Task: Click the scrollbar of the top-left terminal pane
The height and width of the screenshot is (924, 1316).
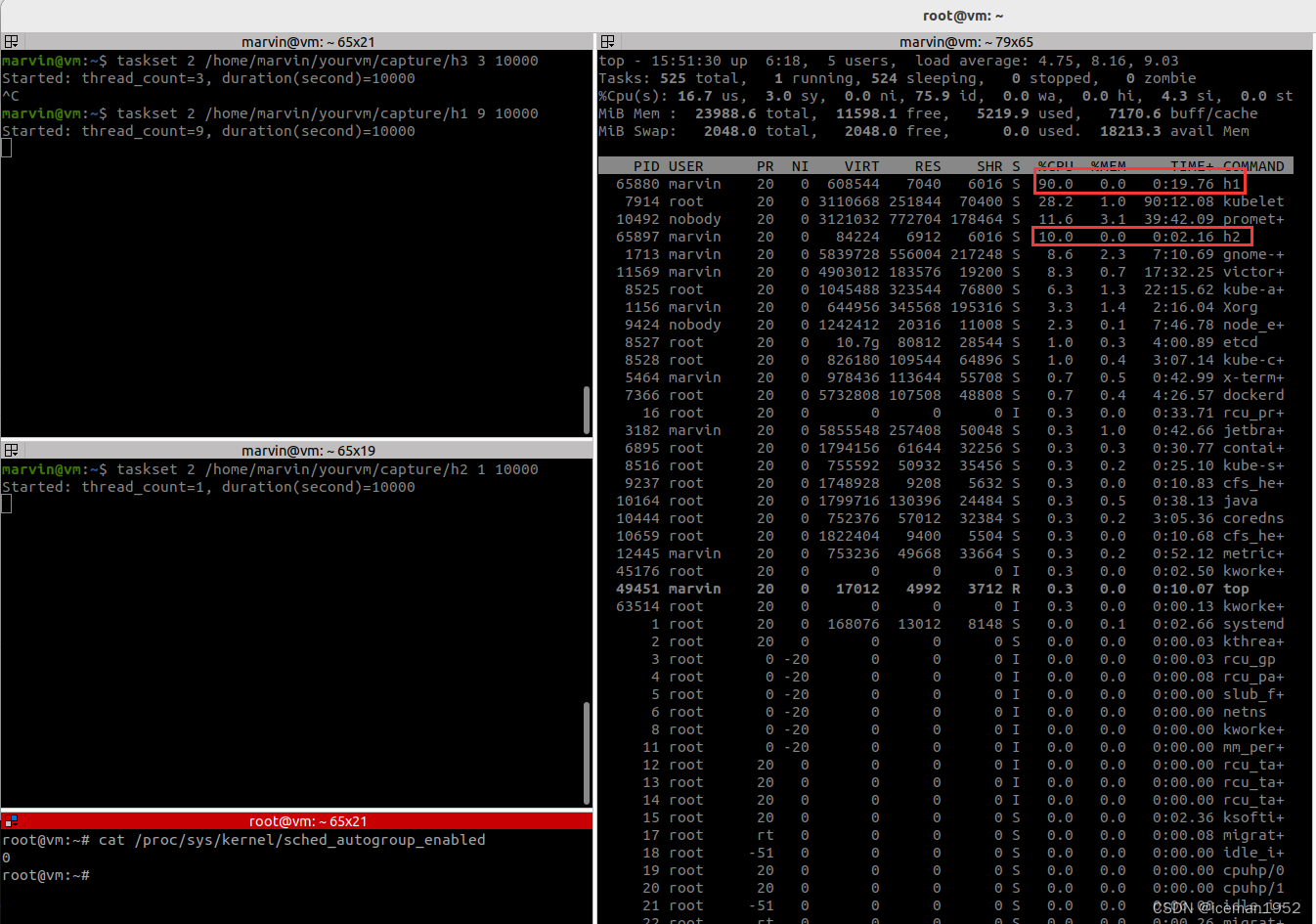Action: pyautogui.click(x=587, y=410)
